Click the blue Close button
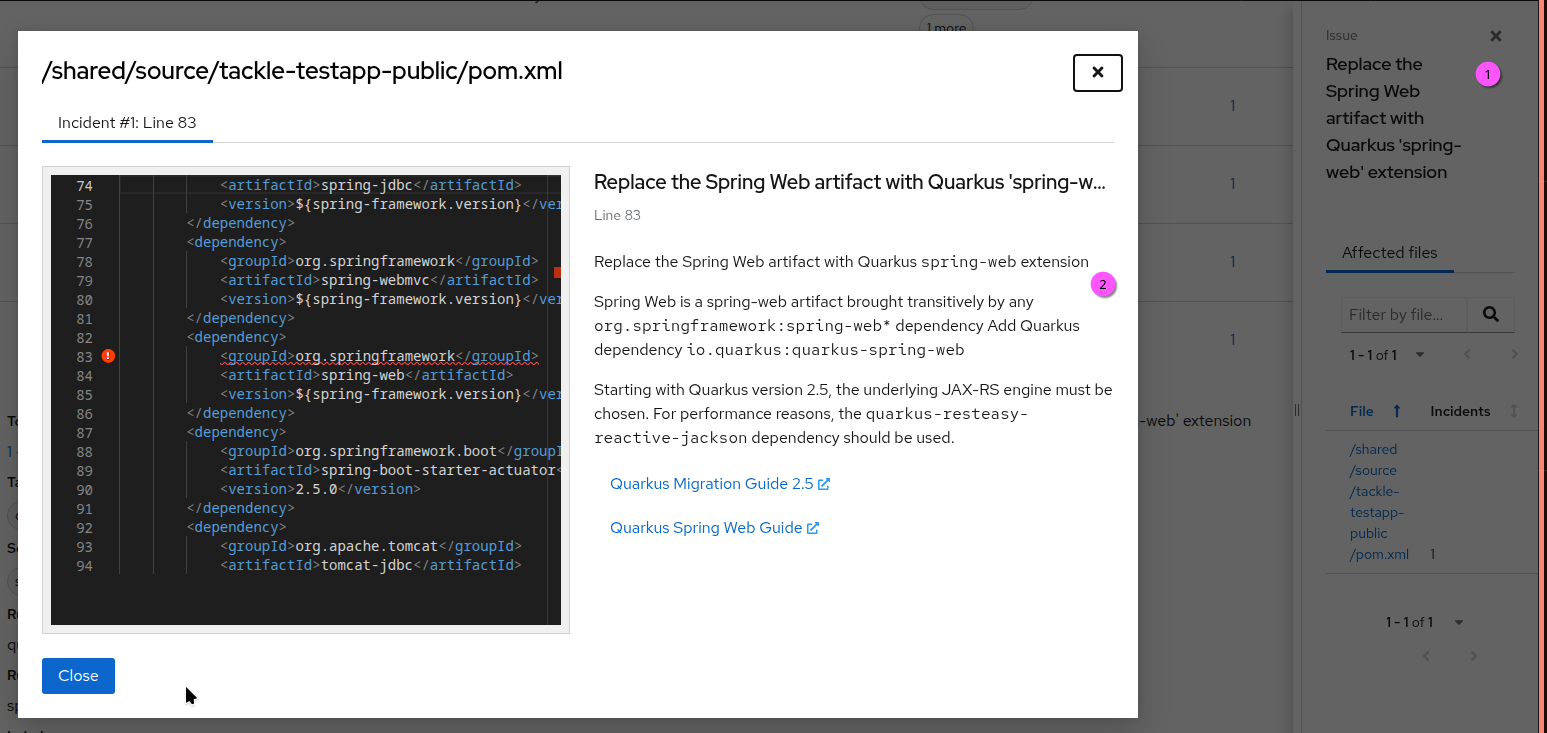This screenshot has width=1547, height=733. pyautogui.click(x=78, y=676)
